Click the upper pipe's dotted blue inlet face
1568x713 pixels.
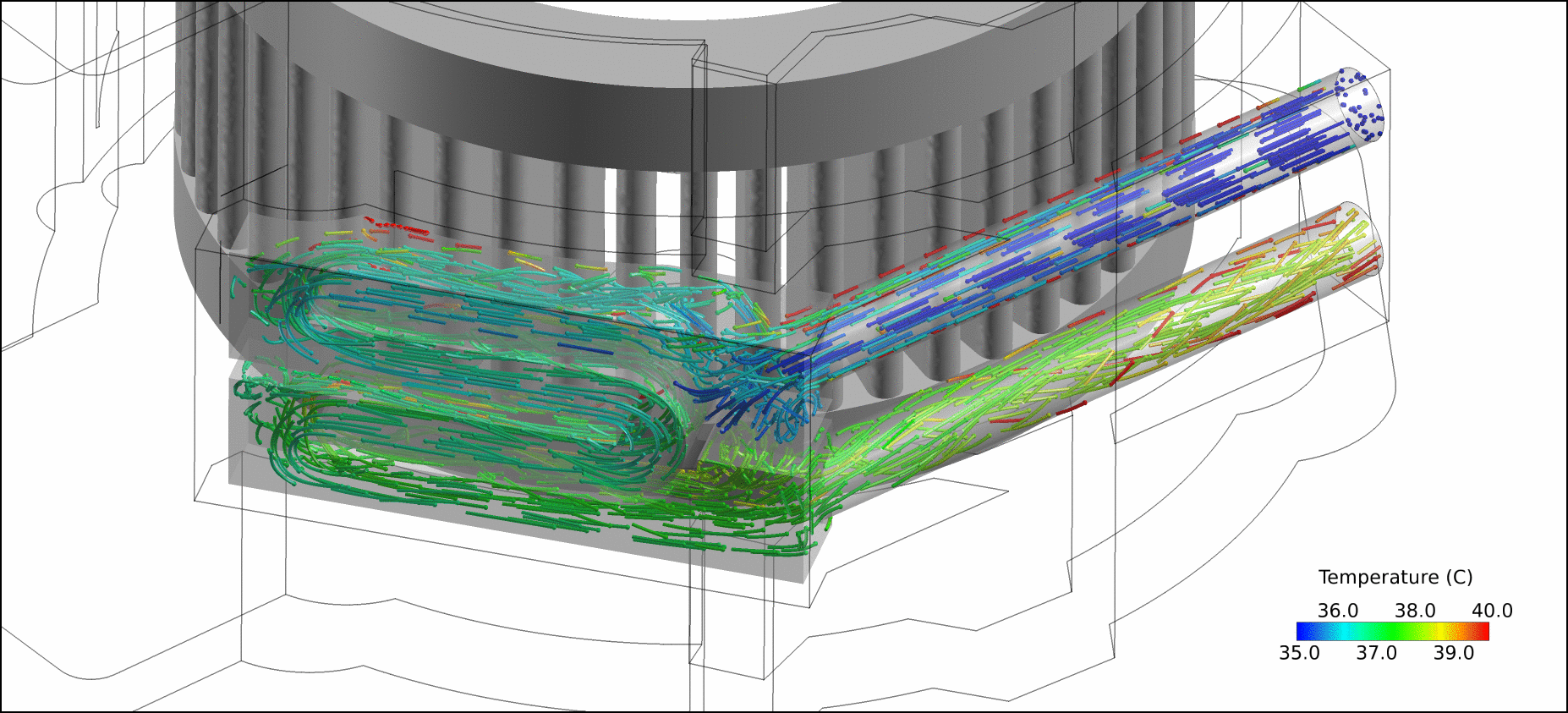point(1358,104)
